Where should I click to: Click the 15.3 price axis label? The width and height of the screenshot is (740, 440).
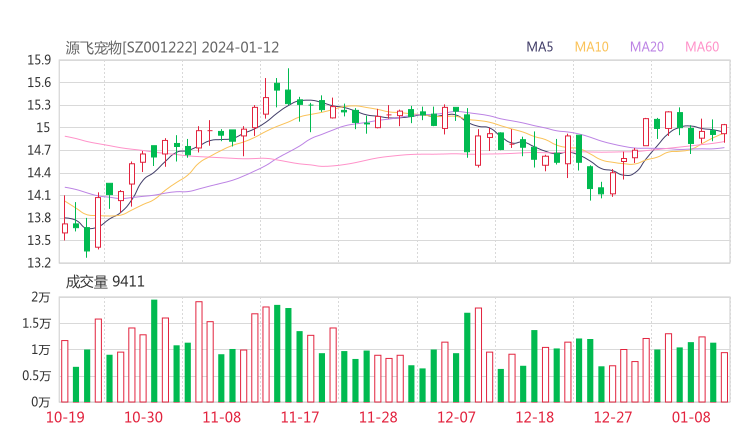pyautogui.click(x=39, y=105)
